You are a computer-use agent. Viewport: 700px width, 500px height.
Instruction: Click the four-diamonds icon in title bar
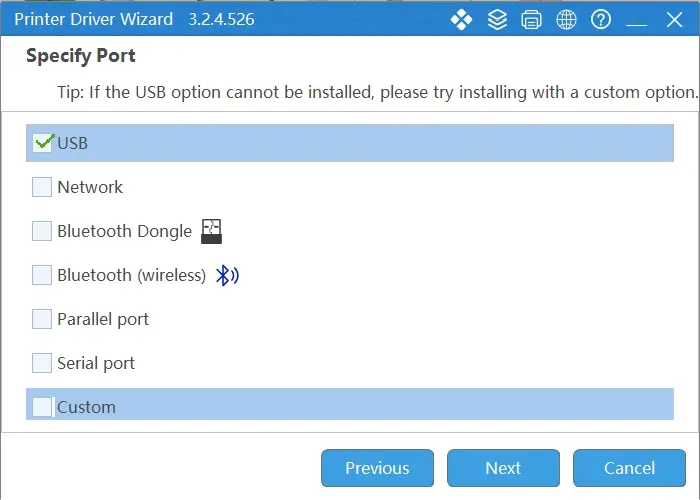point(461,20)
